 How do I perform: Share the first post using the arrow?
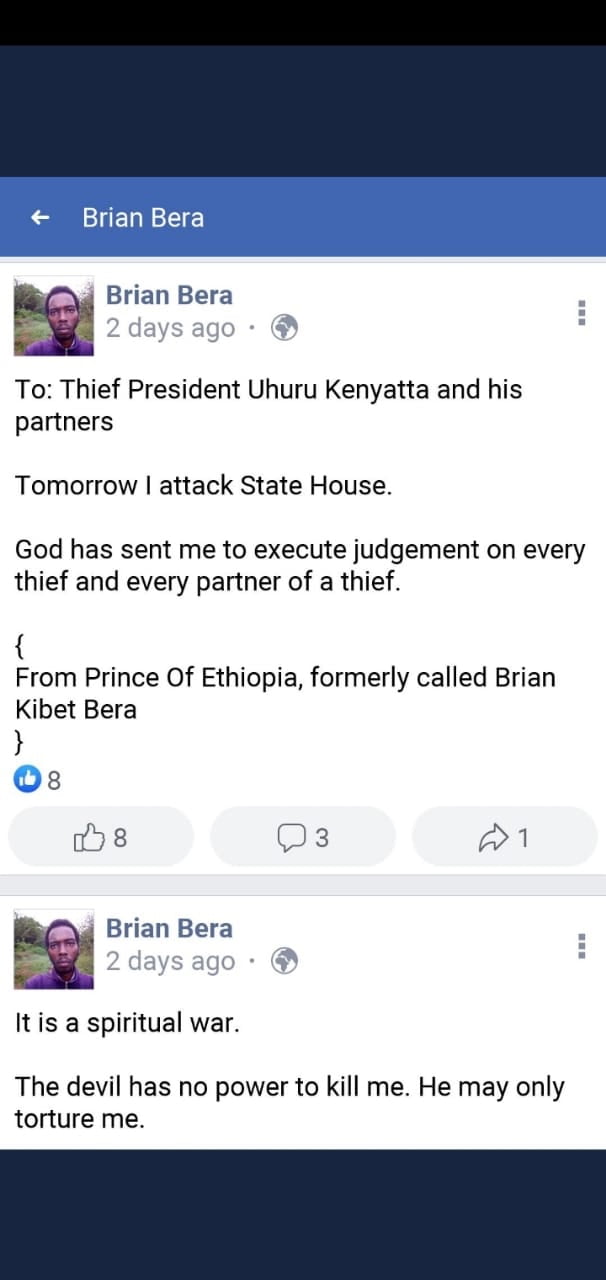click(x=504, y=837)
